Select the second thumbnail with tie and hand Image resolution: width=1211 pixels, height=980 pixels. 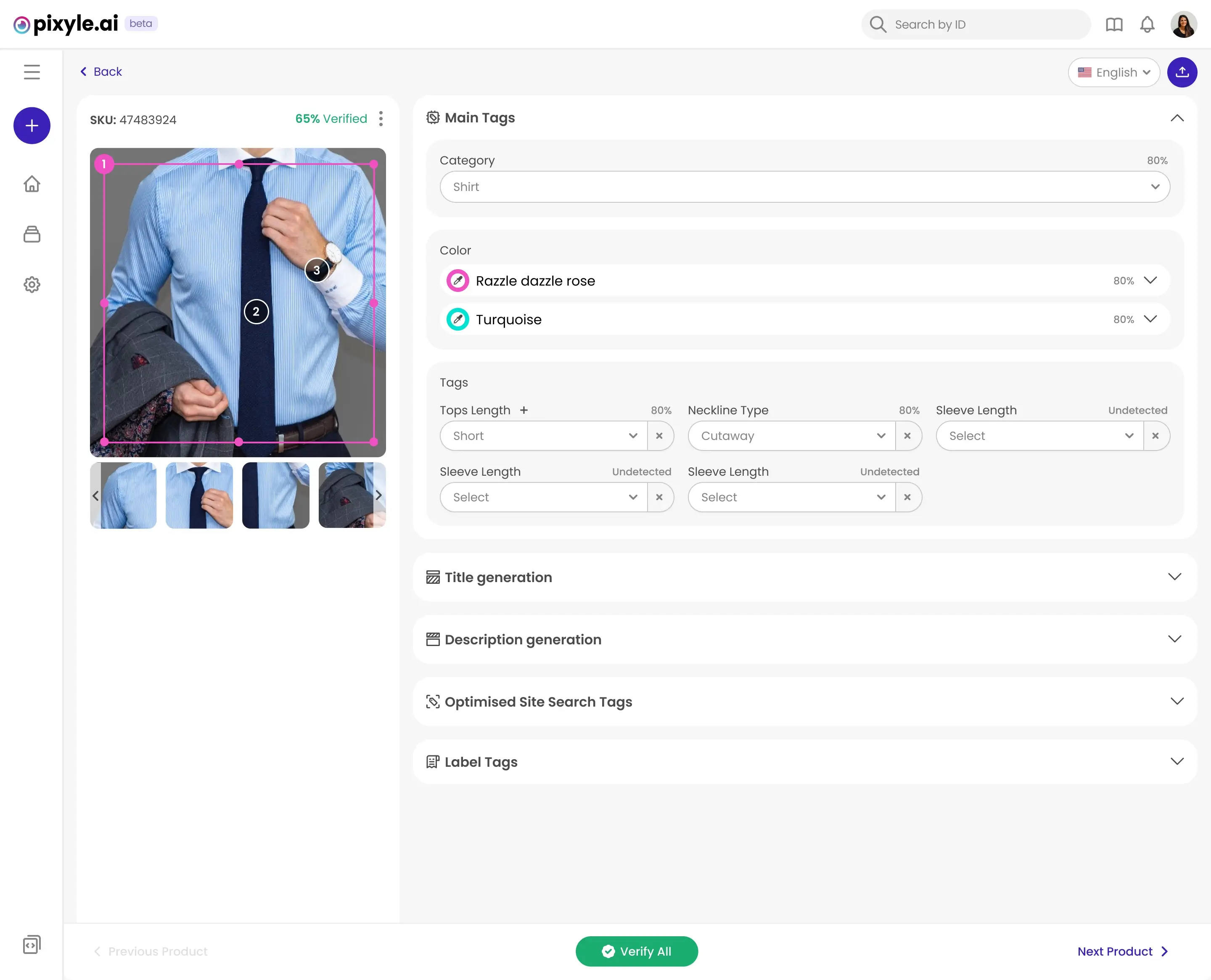tap(199, 495)
